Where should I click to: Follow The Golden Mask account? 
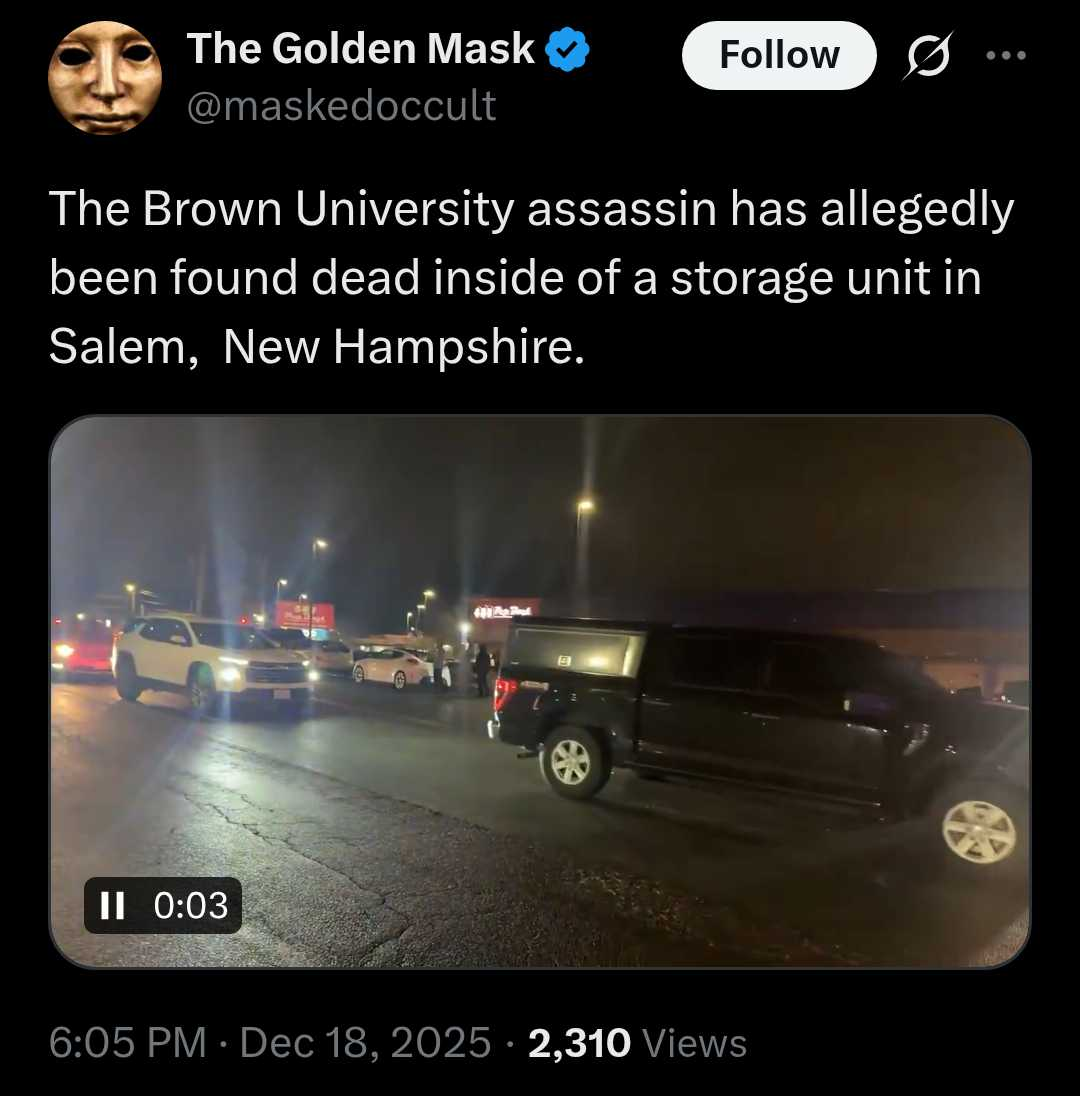pyautogui.click(x=779, y=55)
